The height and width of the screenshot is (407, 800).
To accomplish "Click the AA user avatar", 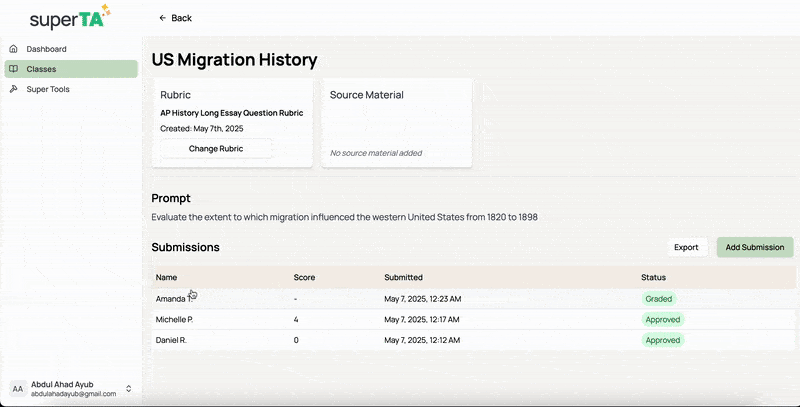I will [18, 388].
